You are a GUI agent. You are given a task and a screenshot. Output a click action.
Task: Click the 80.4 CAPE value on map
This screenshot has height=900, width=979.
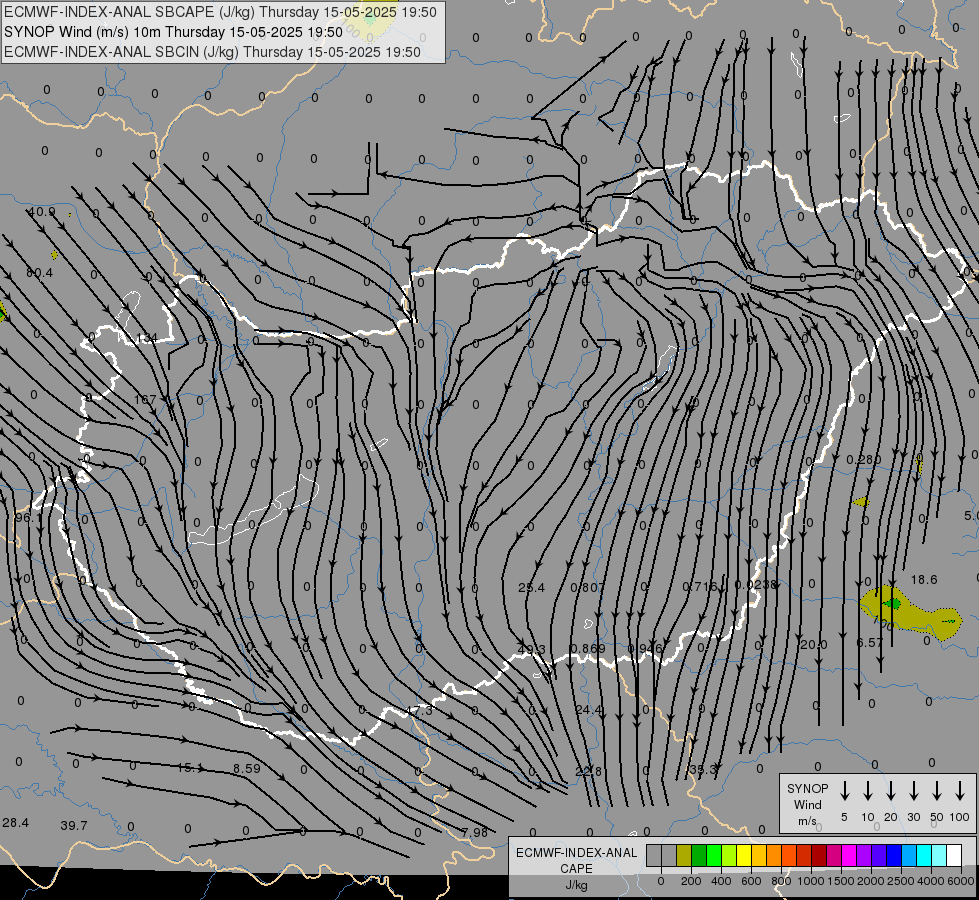click(39, 272)
